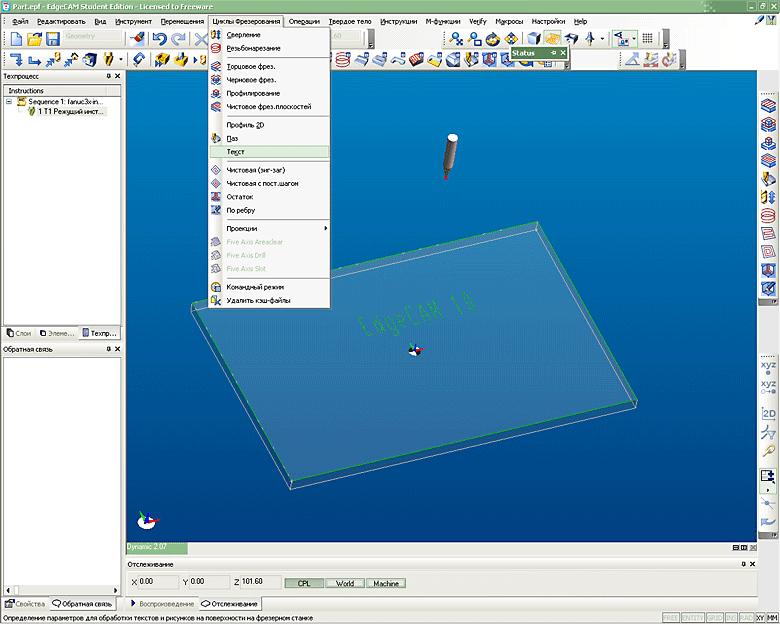Switch to the Свойства tab
The width and height of the screenshot is (780, 624).
tap(25, 604)
